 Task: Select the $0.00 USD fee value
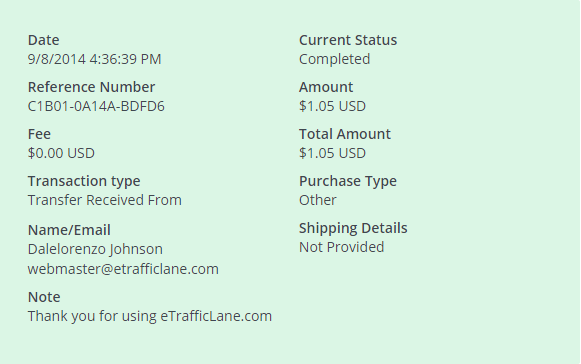61,153
